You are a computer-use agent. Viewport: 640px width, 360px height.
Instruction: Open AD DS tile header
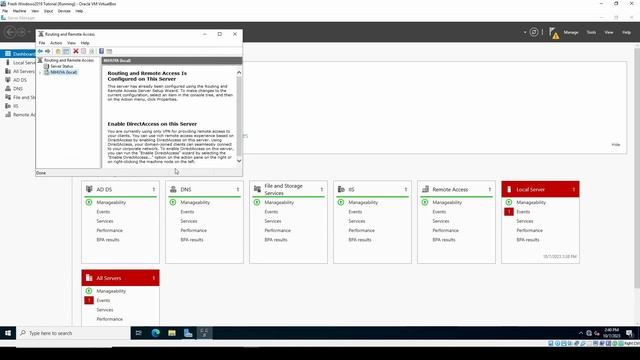[120, 189]
